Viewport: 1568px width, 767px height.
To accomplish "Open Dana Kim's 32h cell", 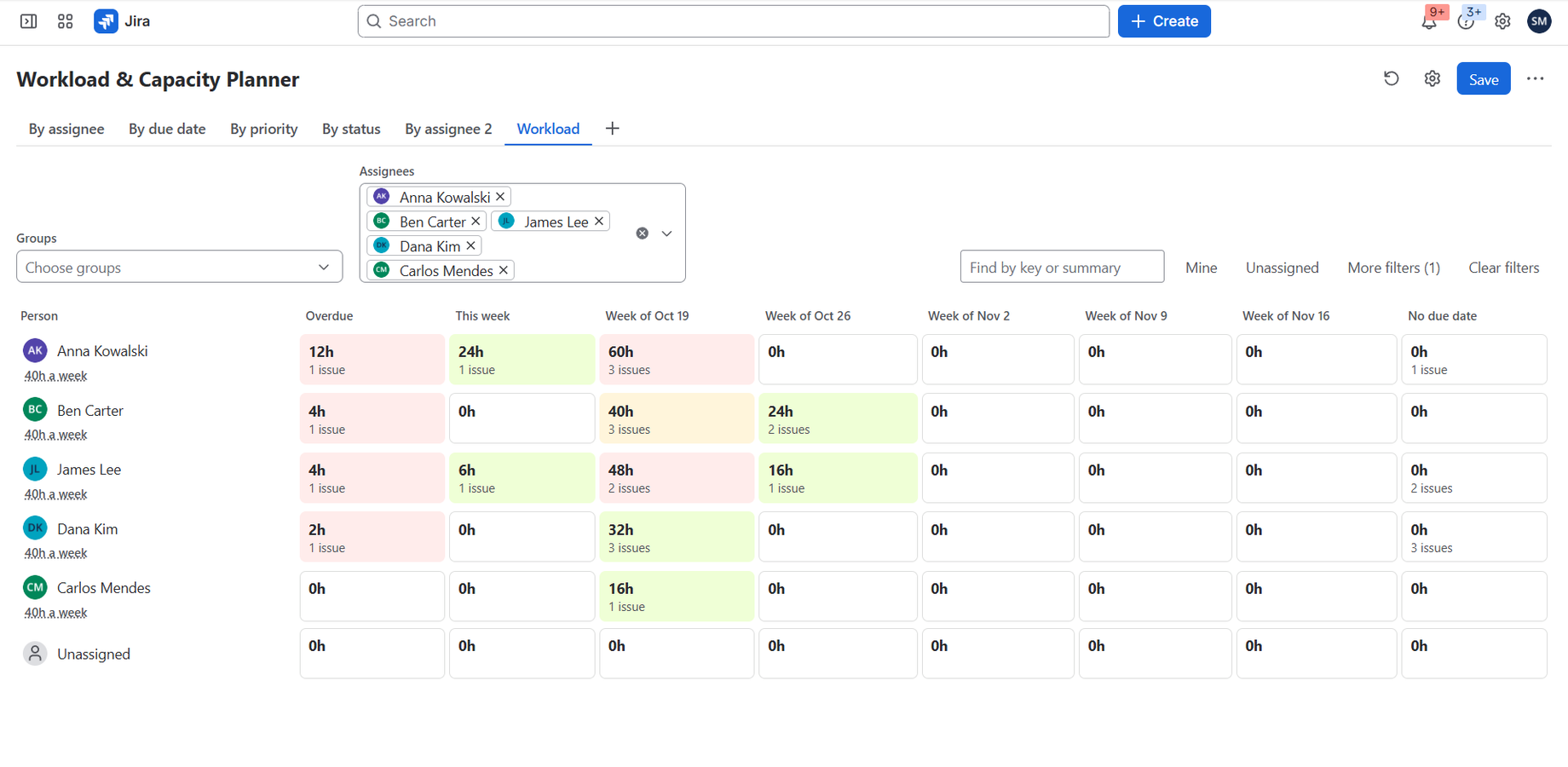I will 677,537.
